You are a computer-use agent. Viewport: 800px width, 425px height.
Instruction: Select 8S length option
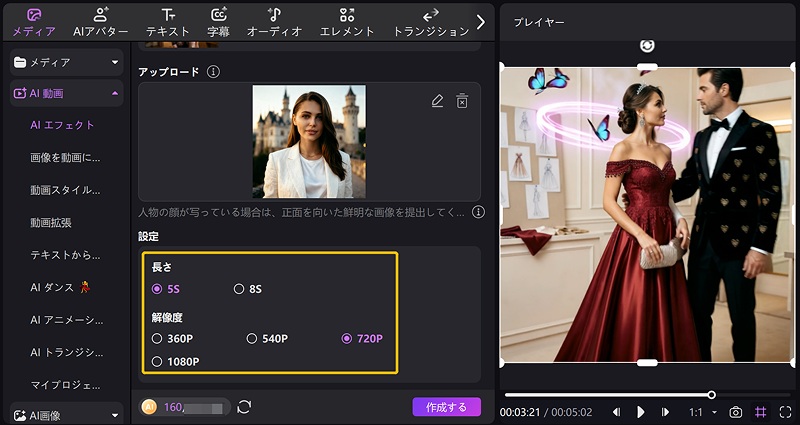point(247,289)
